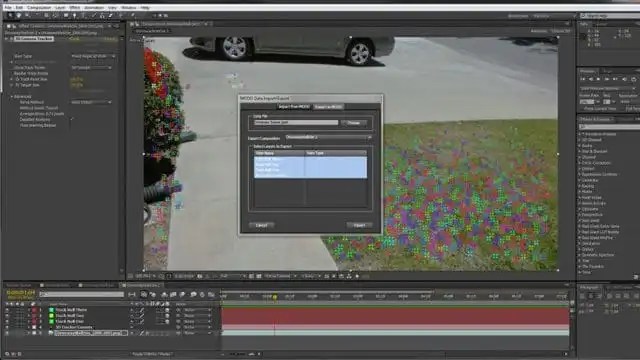Screen dimensions: 640x360
Task: Toggle Detailed Analysis checkbox
Action: click(x=72, y=120)
